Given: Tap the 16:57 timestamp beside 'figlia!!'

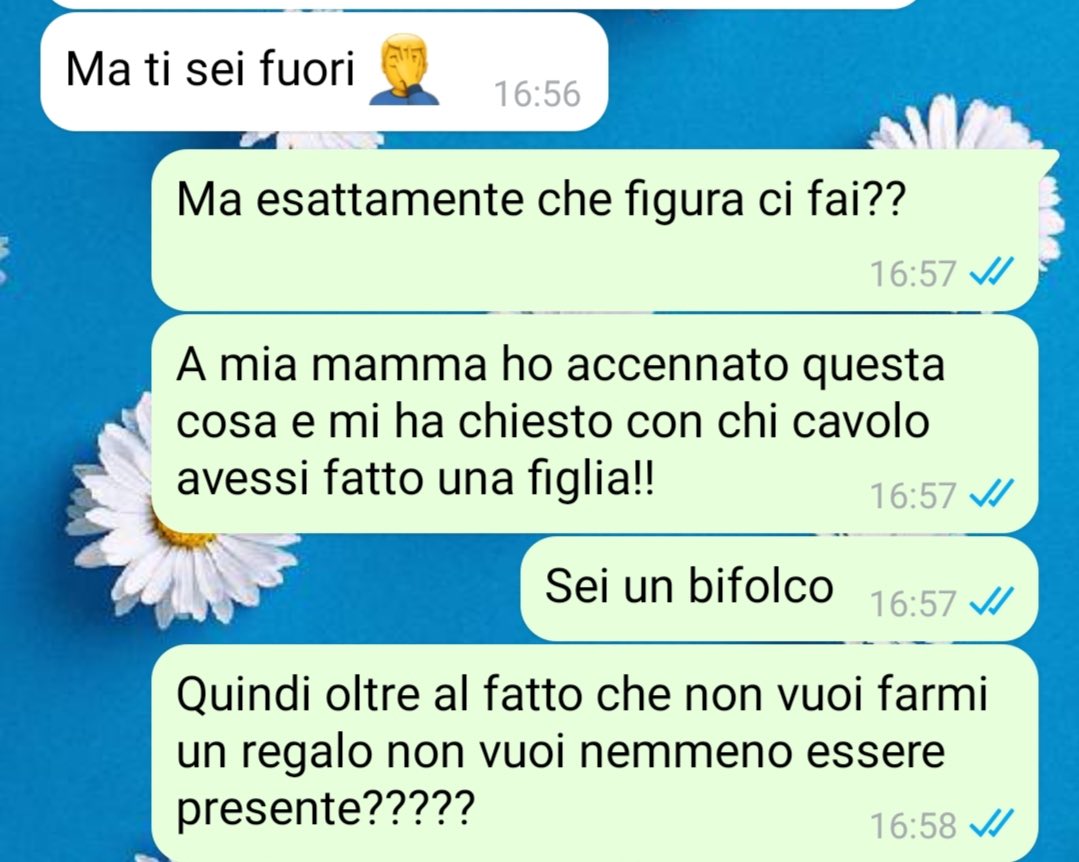Looking at the screenshot, I should (913, 495).
